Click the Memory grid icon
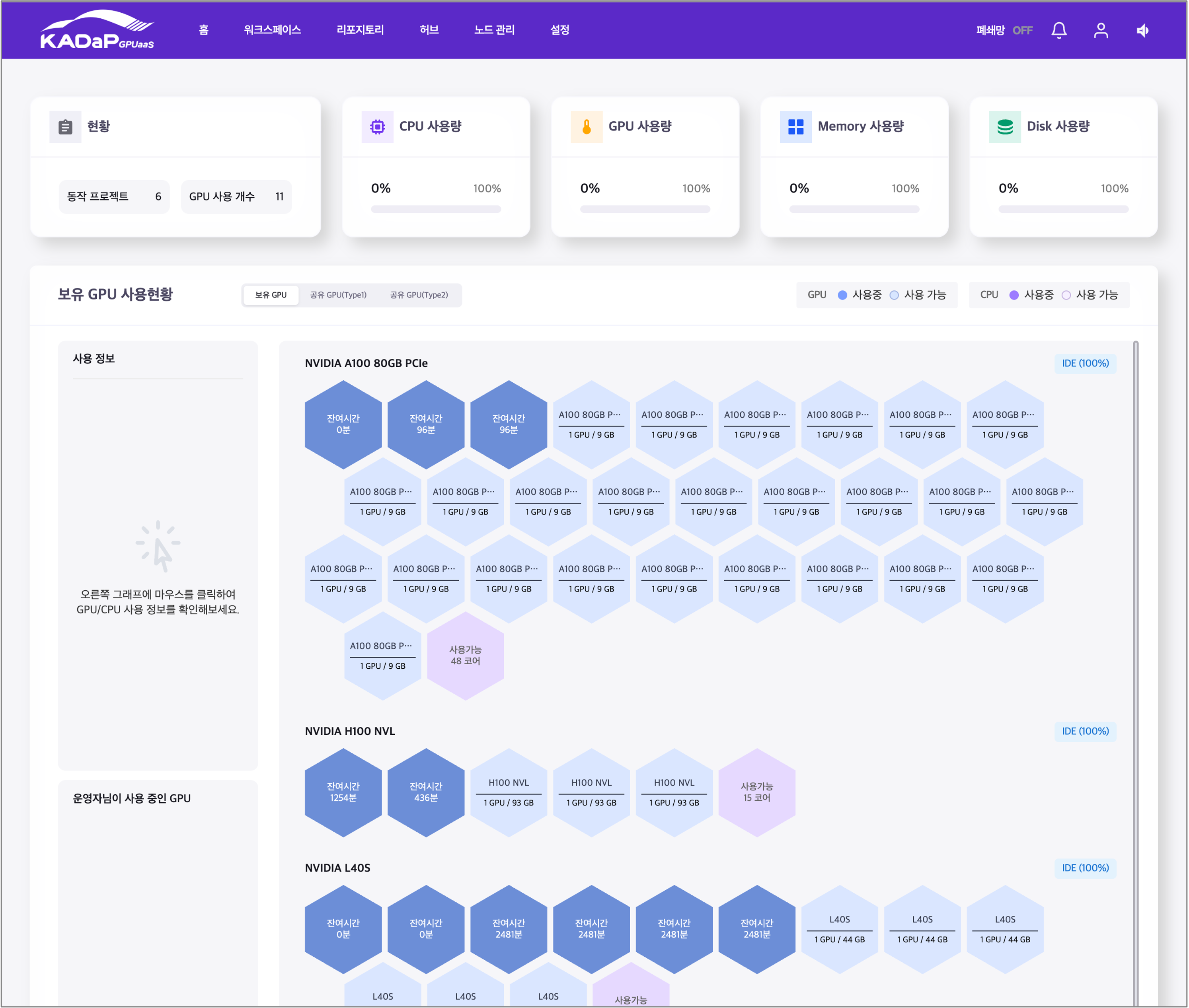 click(x=796, y=126)
